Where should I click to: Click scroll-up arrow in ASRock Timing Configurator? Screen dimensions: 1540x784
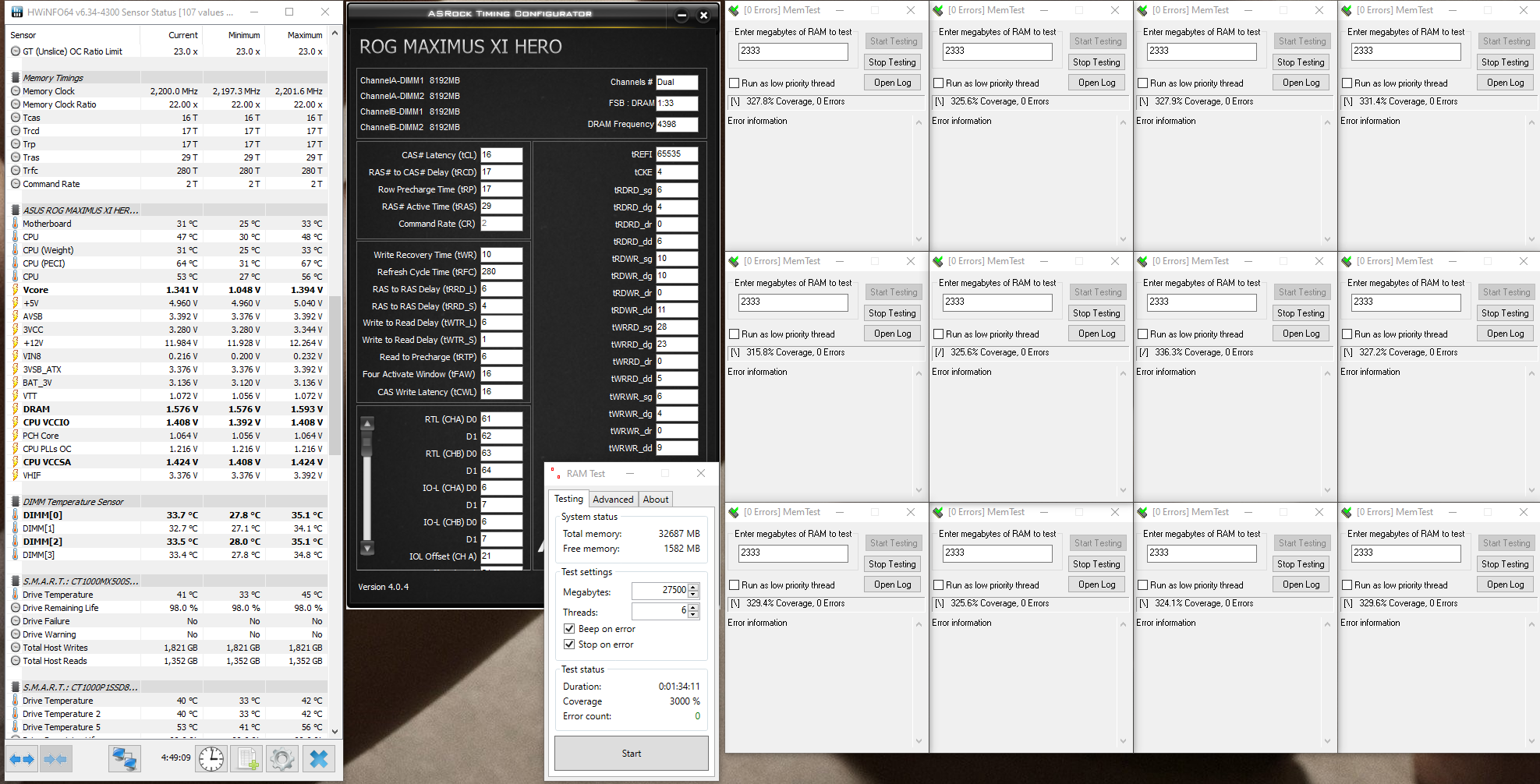click(367, 423)
